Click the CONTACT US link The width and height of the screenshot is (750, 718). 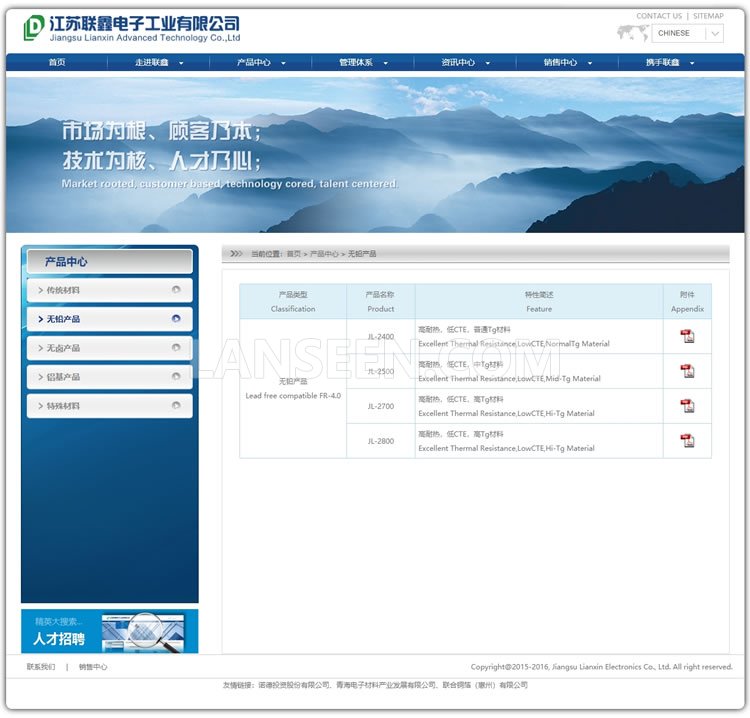point(659,16)
